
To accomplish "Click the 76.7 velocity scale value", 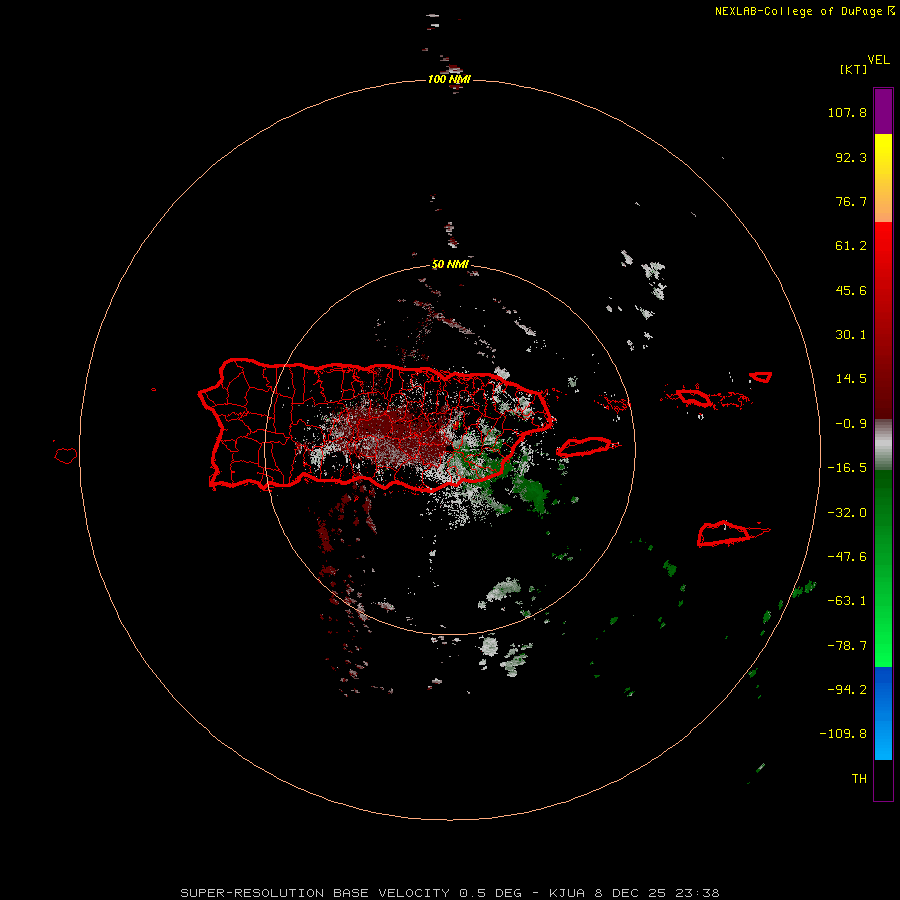I will (851, 201).
